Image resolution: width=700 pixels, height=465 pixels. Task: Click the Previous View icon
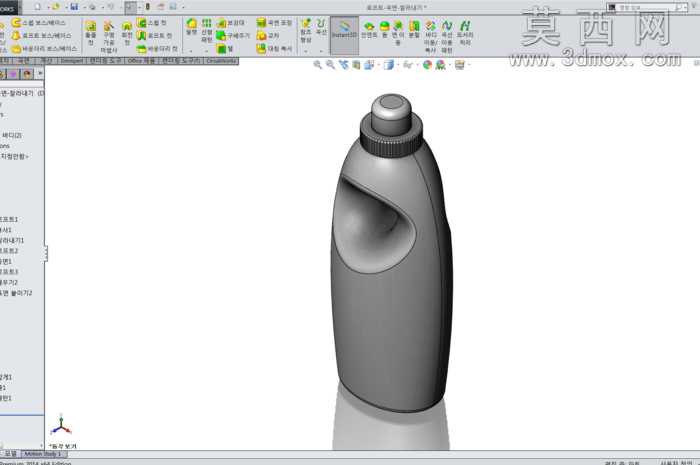(x=343, y=65)
